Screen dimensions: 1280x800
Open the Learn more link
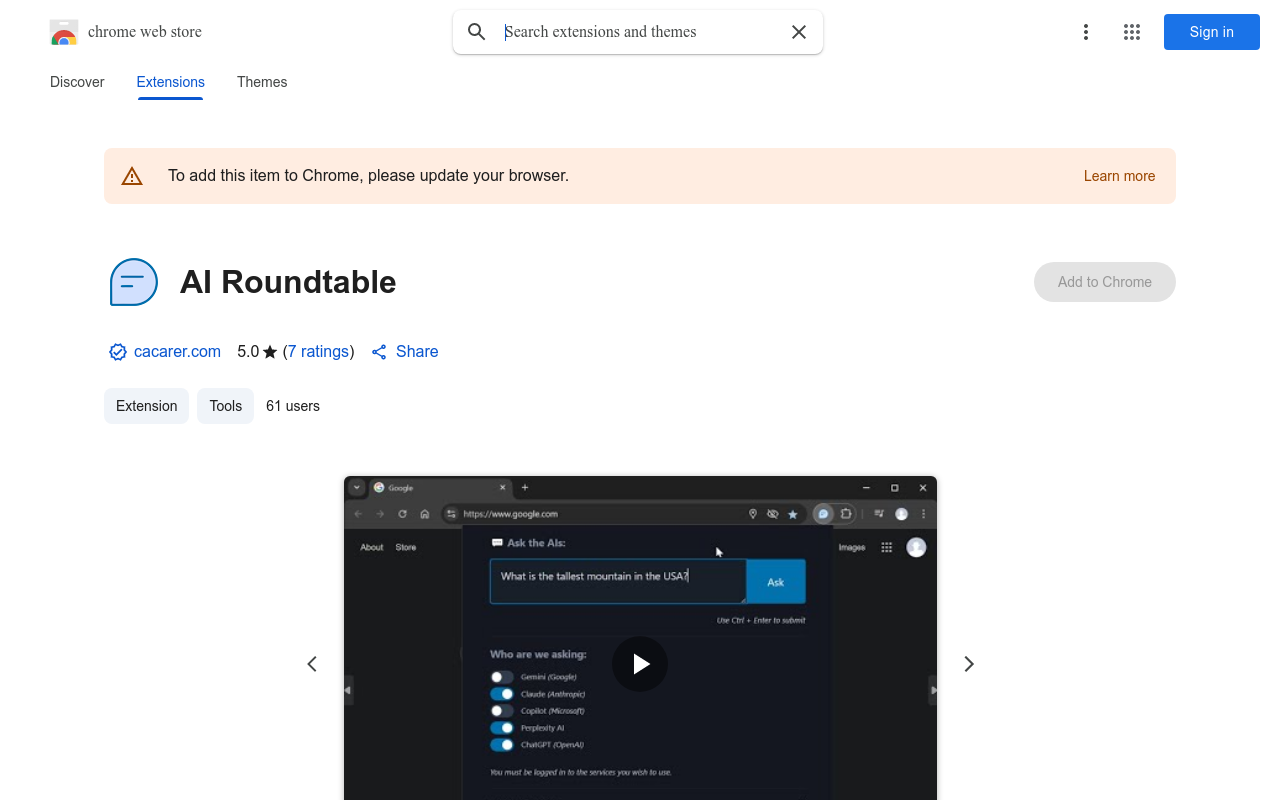[1119, 176]
